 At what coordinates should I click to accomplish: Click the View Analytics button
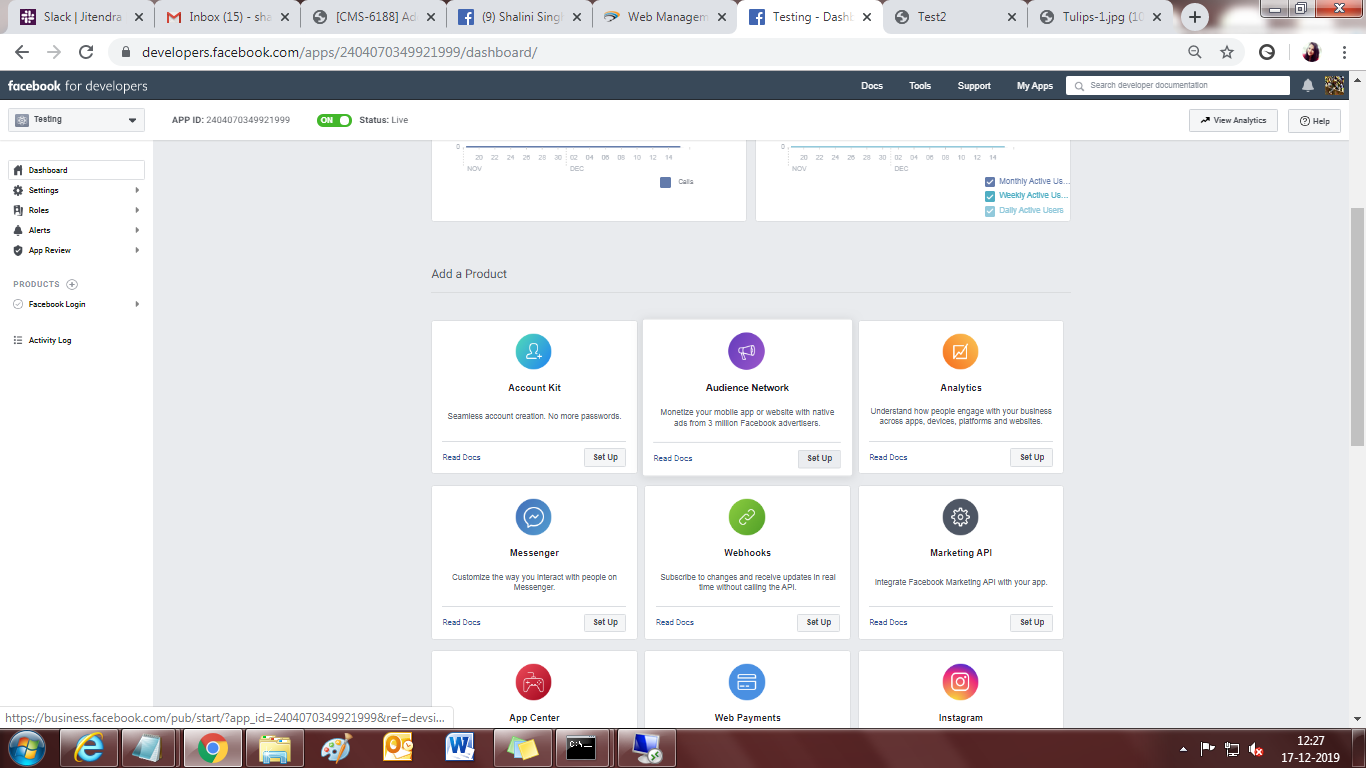tap(1233, 120)
